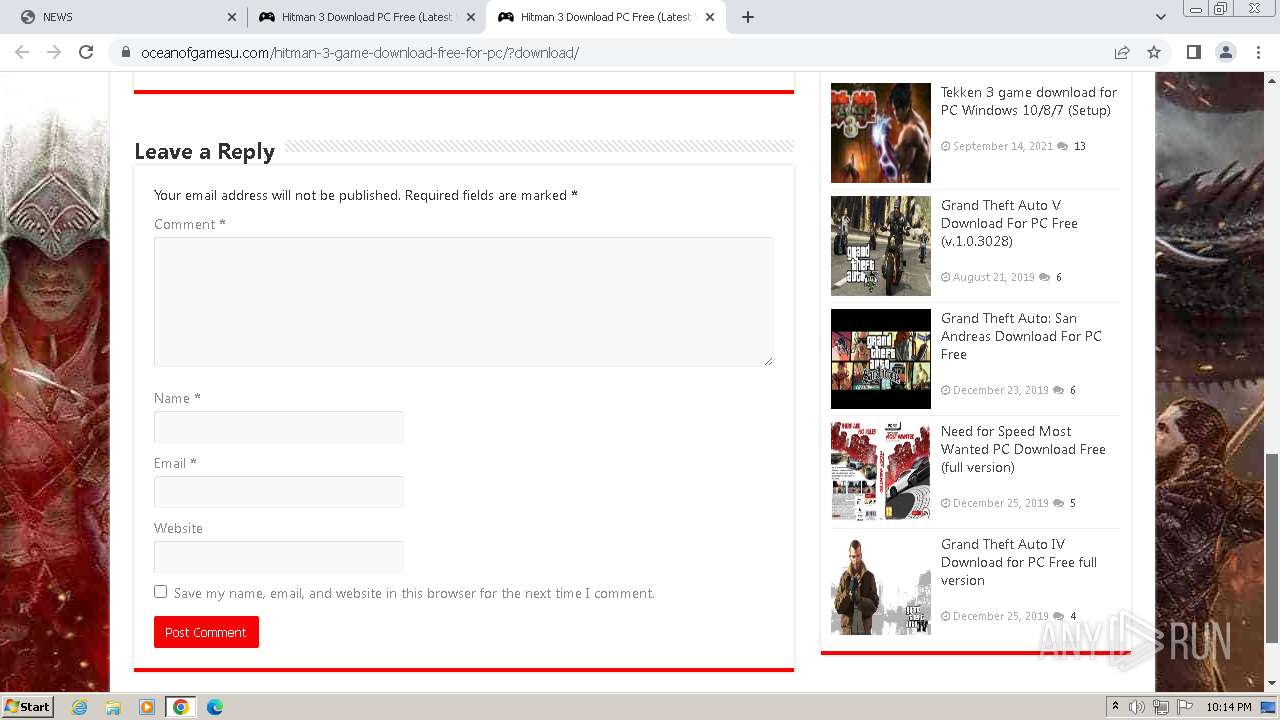Click the August 21, 2019 date
The image size is (1280, 720).
pos(994,277)
